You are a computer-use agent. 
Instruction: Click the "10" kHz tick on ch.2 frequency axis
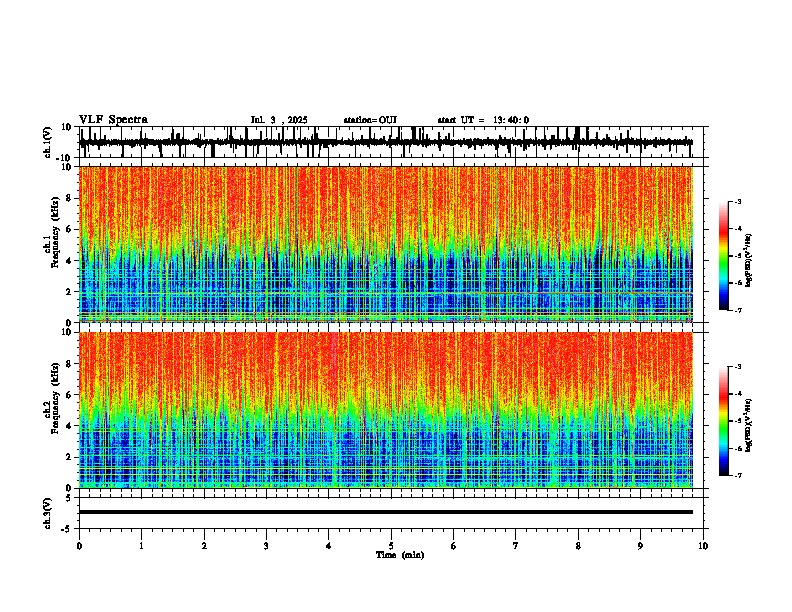(x=67, y=332)
